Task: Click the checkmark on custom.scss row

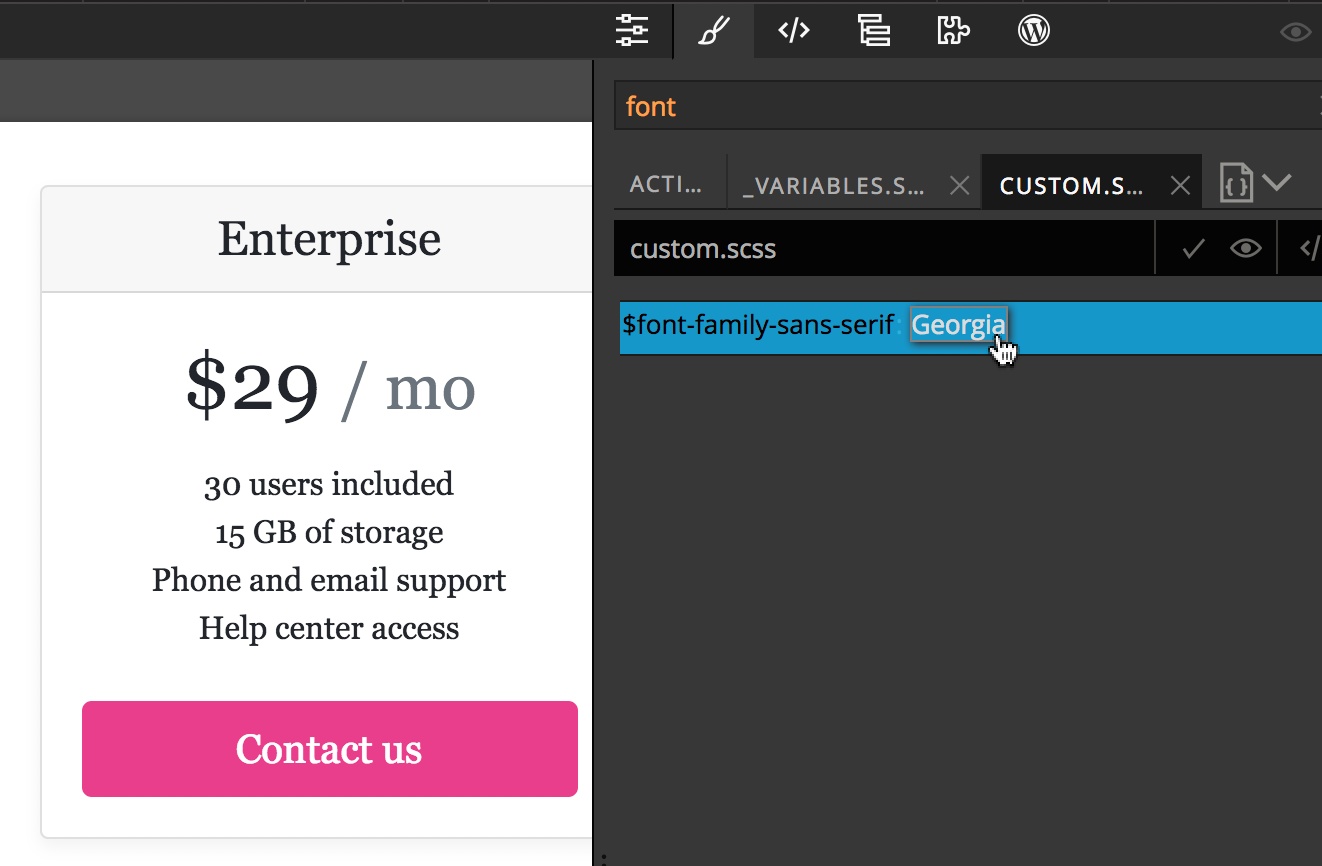Action: [1193, 249]
